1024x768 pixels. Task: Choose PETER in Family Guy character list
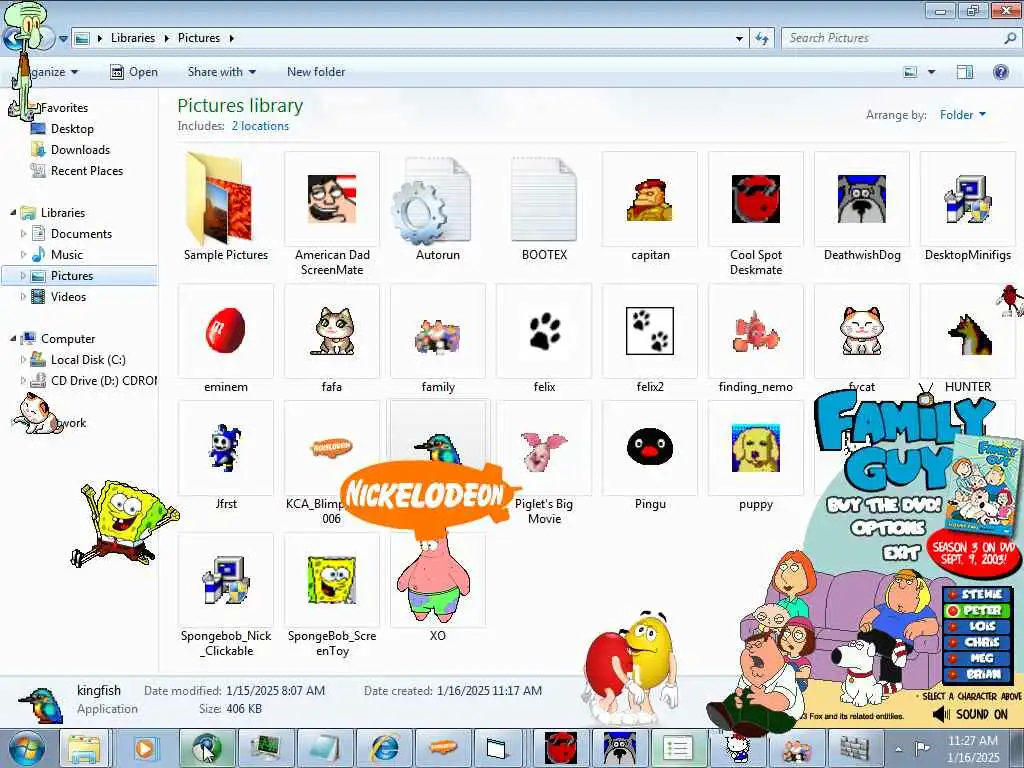[x=977, y=611]
